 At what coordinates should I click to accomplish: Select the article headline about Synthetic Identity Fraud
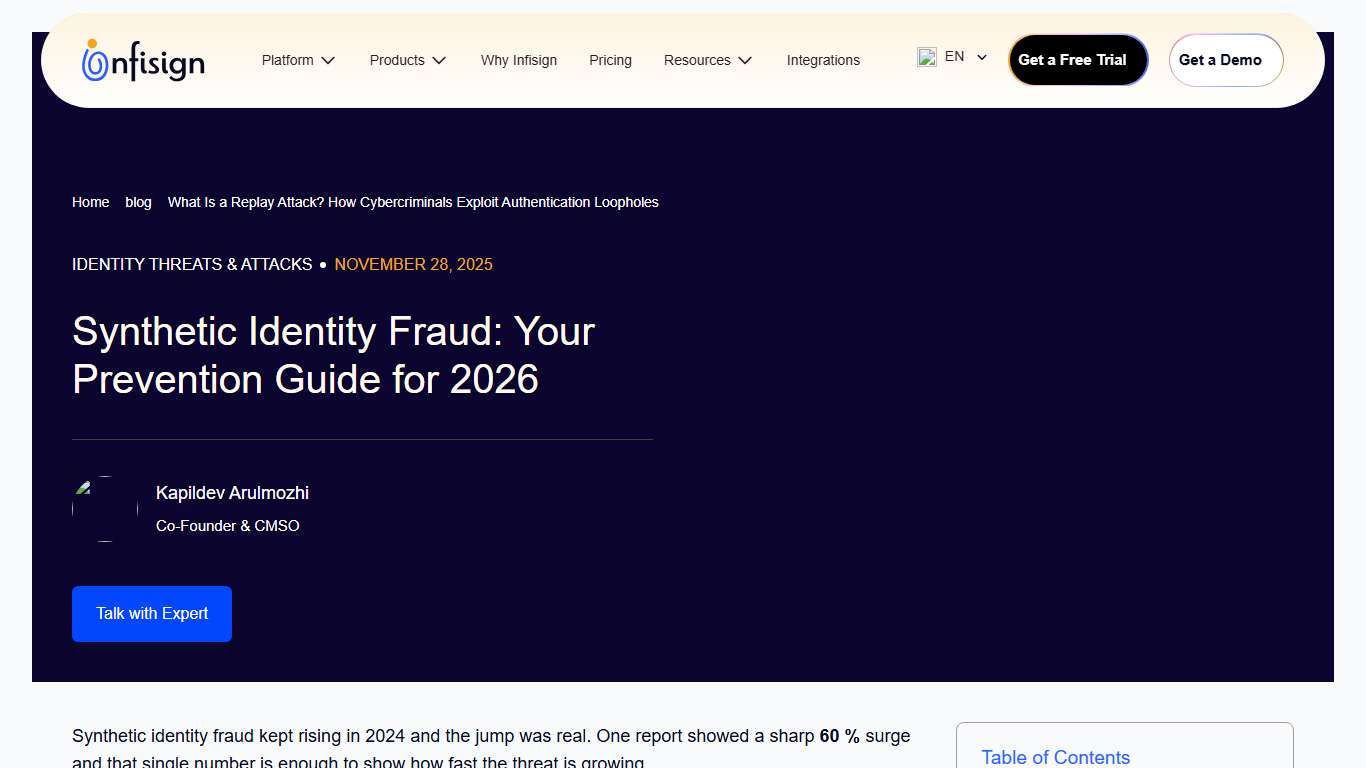coord(333,355)
